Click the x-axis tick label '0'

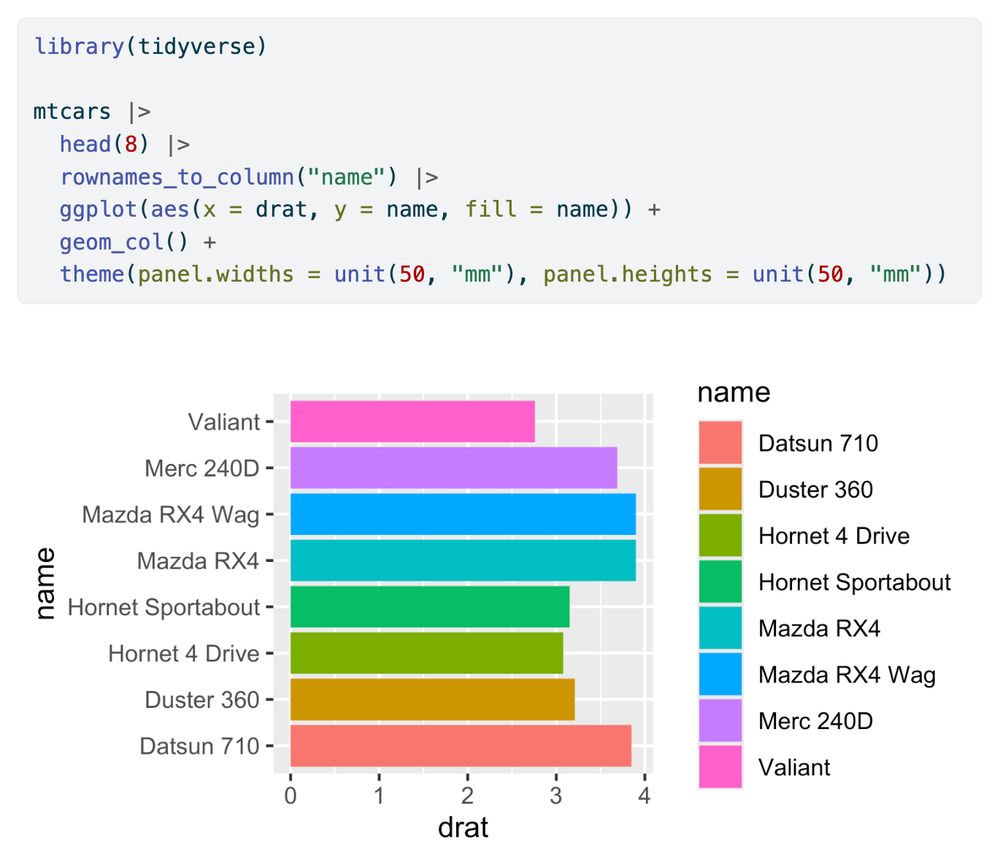pos(290,796)
